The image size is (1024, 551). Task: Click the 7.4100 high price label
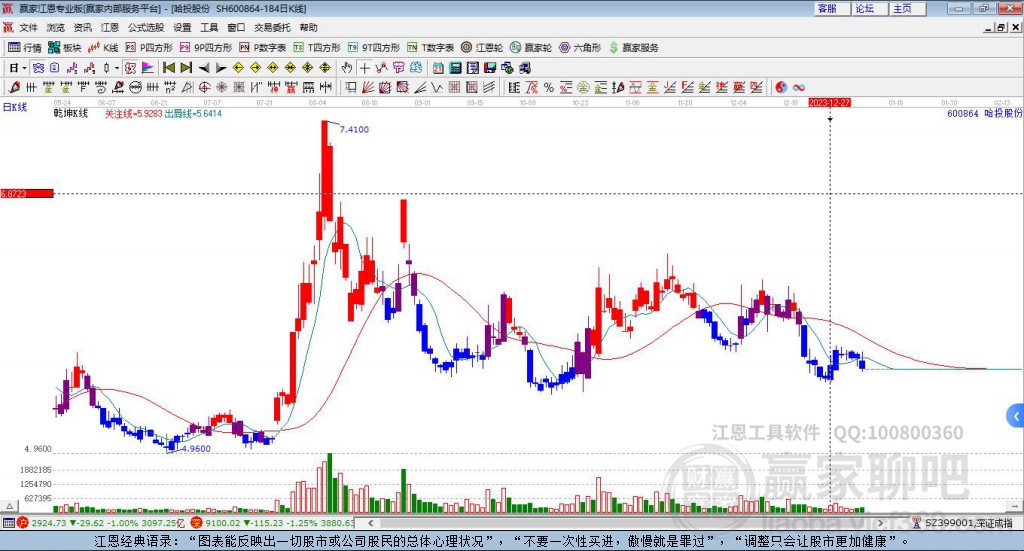click(354, 129)
